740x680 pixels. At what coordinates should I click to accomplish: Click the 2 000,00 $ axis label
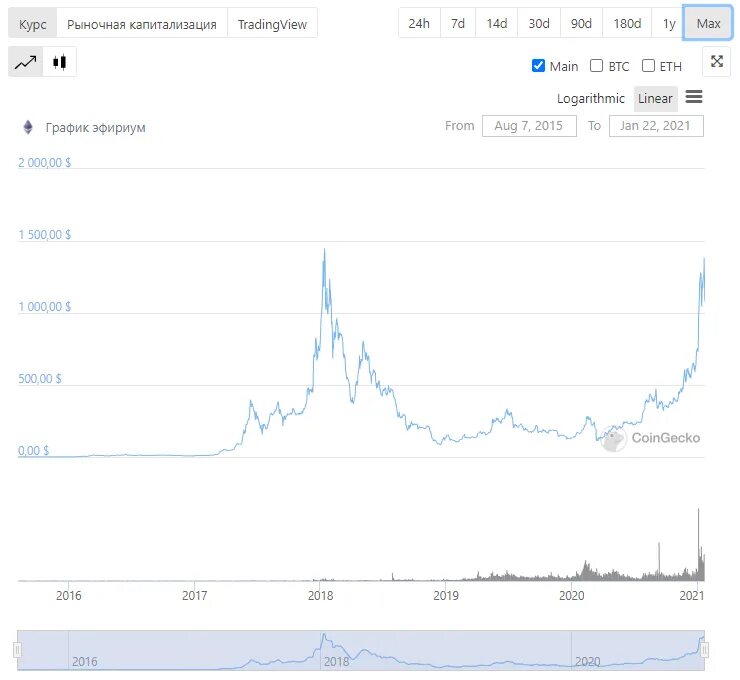pyautogui.click(x=44, y=163)
